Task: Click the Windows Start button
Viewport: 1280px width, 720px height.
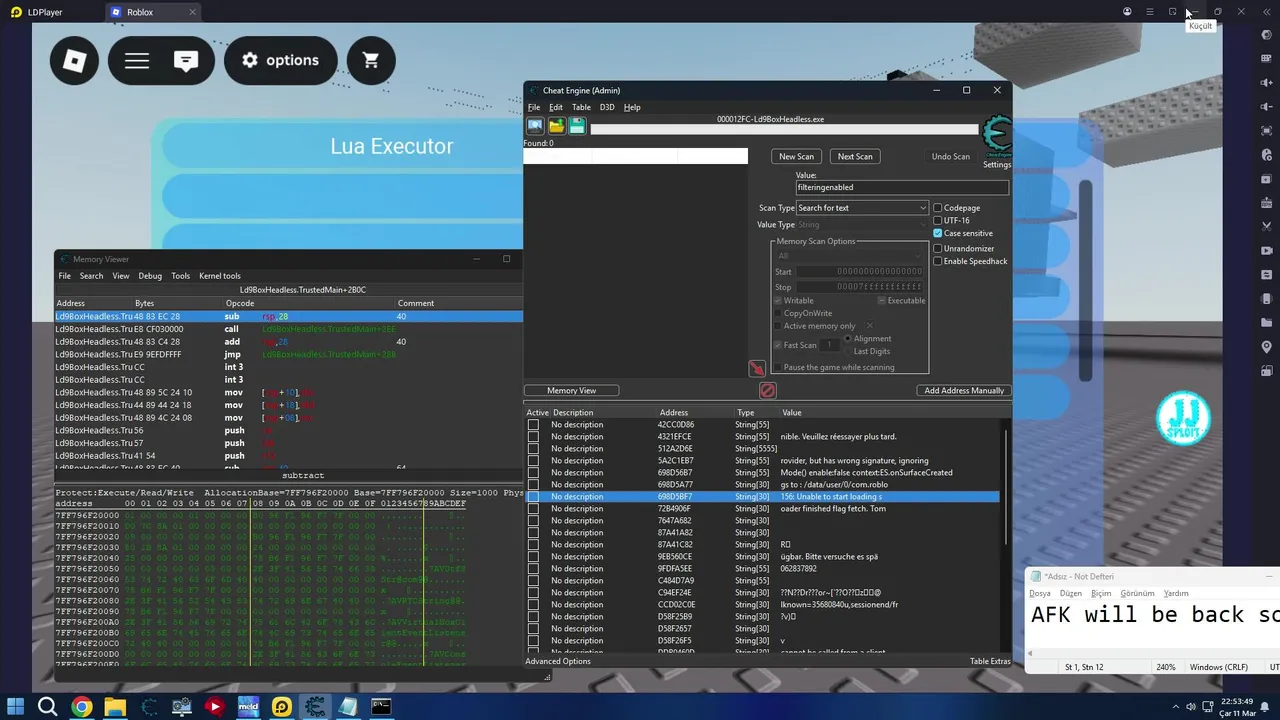Action: click(15, 707)
